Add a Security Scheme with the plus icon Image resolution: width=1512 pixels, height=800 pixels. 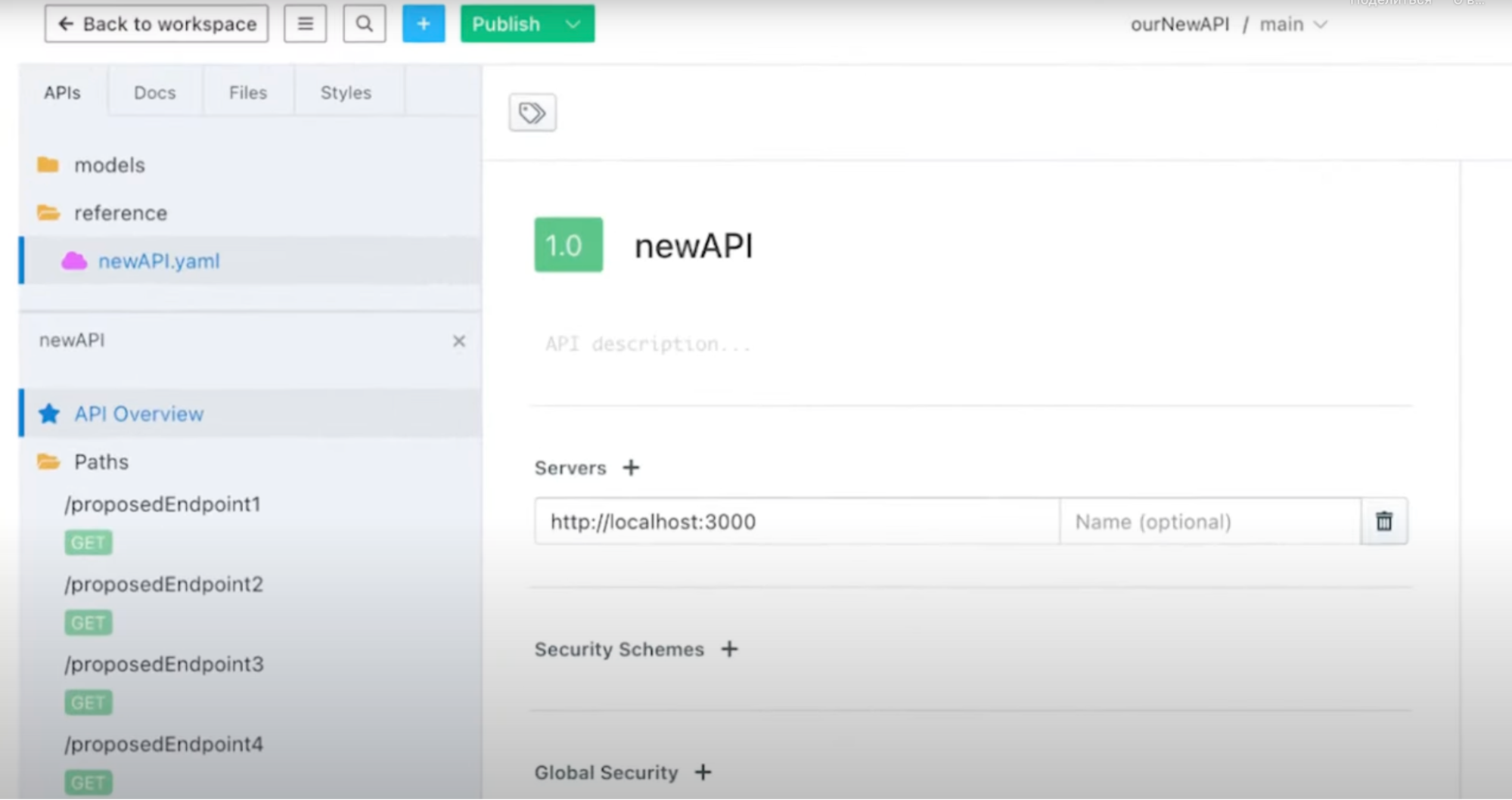tap(728, 649)
